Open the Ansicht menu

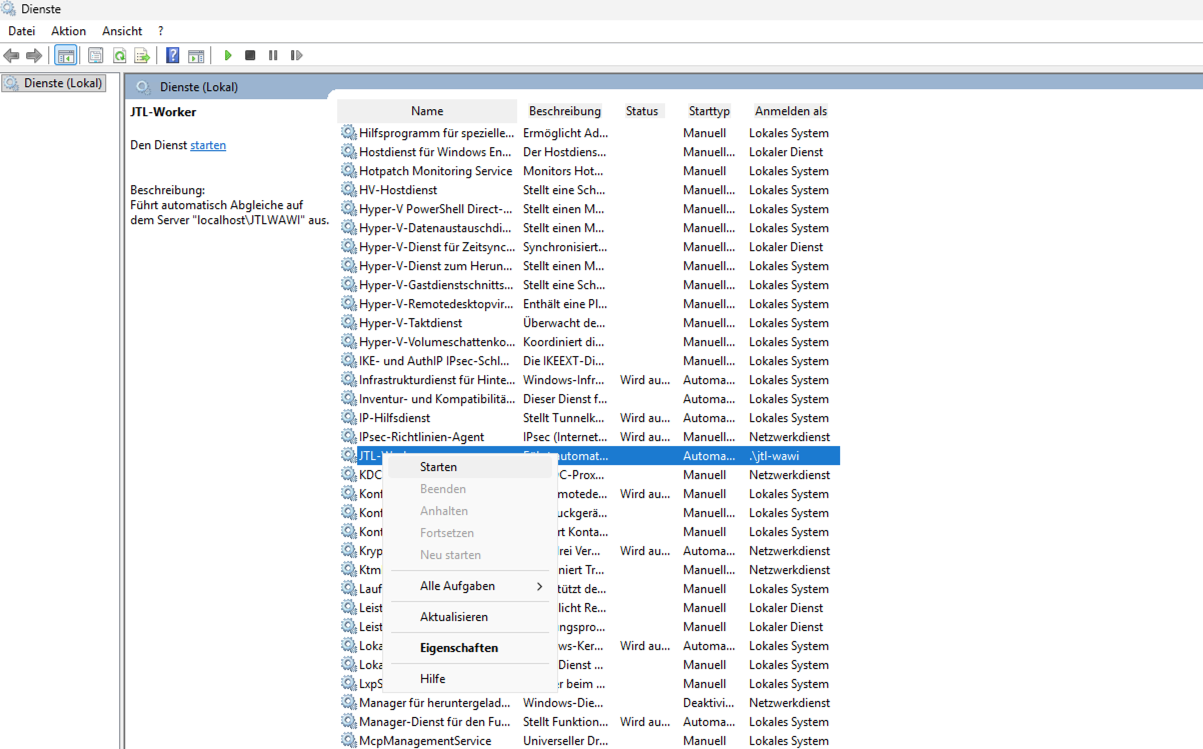[x=122, y=31]
